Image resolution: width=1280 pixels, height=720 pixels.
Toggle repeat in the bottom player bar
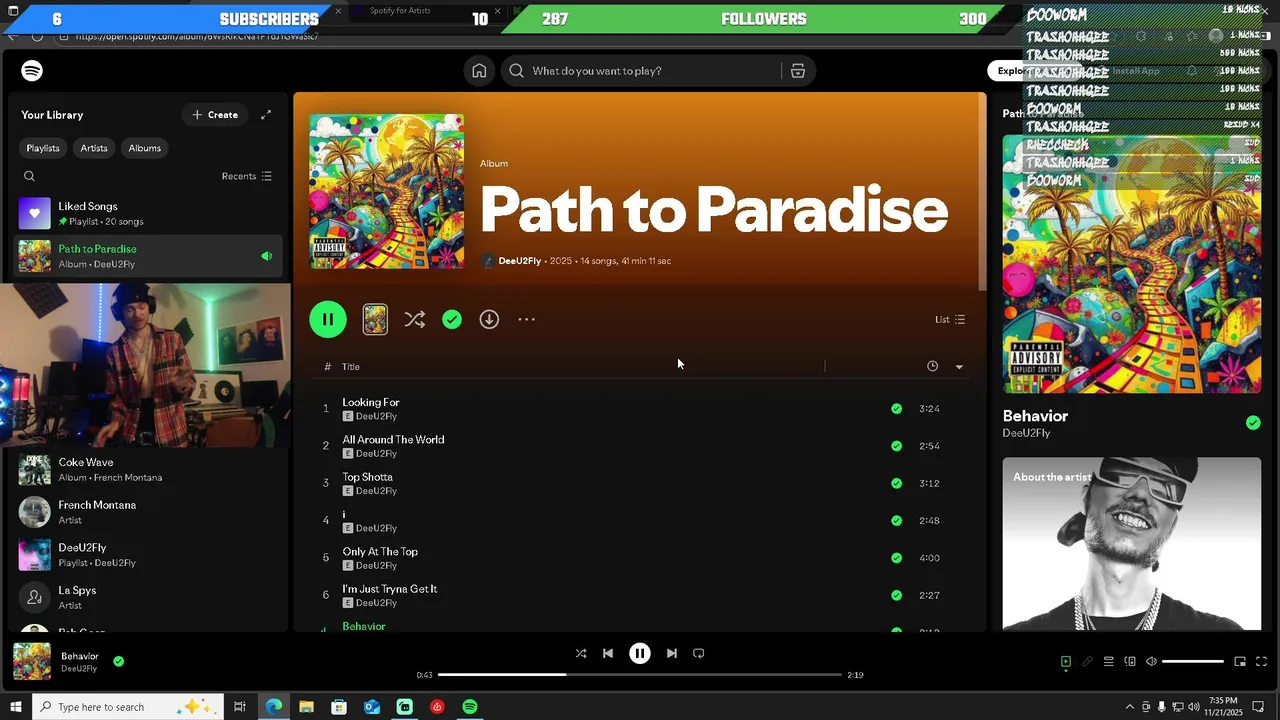[x=699, y=653]
